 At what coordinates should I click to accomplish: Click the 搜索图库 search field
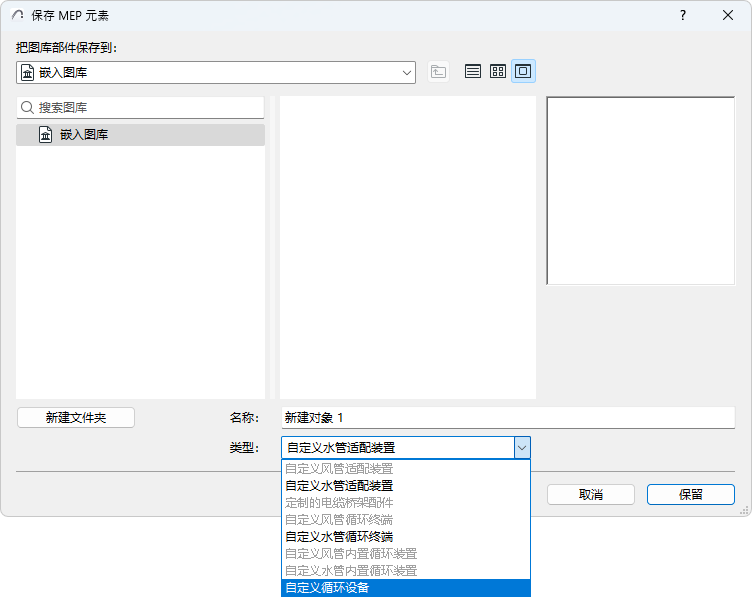pyautogui.click(x=141, y=108)
